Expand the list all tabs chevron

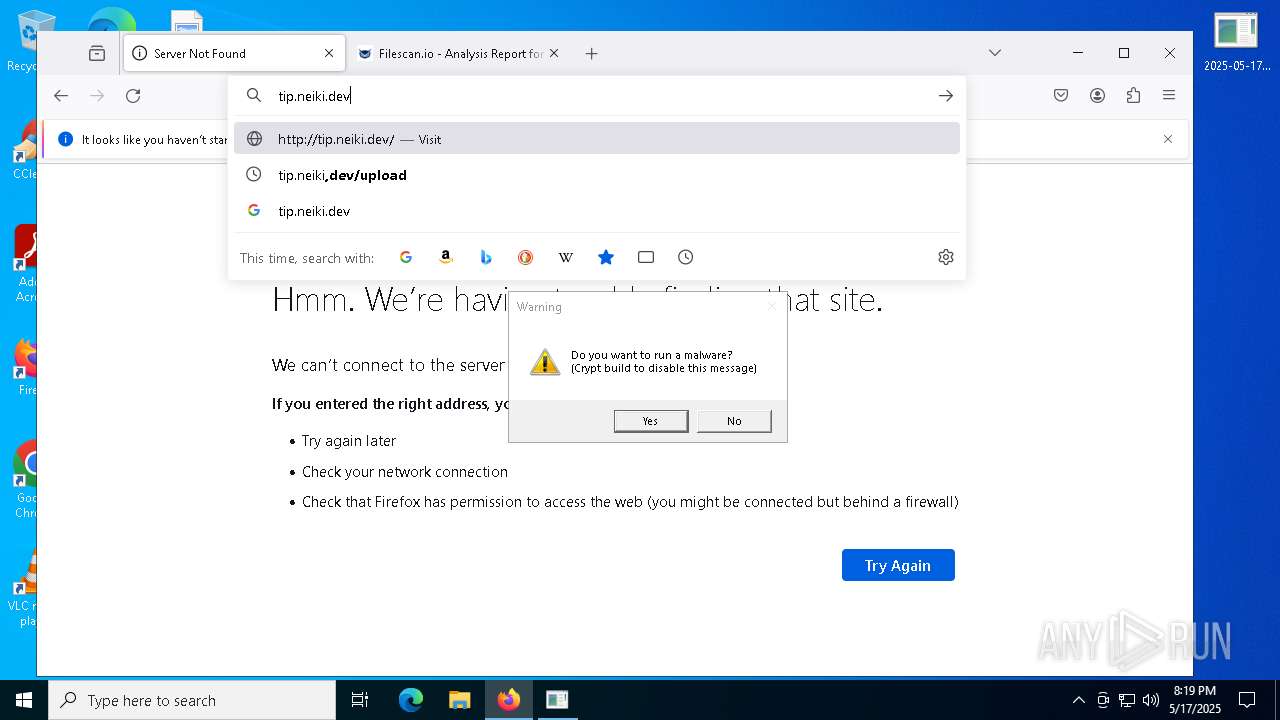[x=995, y=53]
